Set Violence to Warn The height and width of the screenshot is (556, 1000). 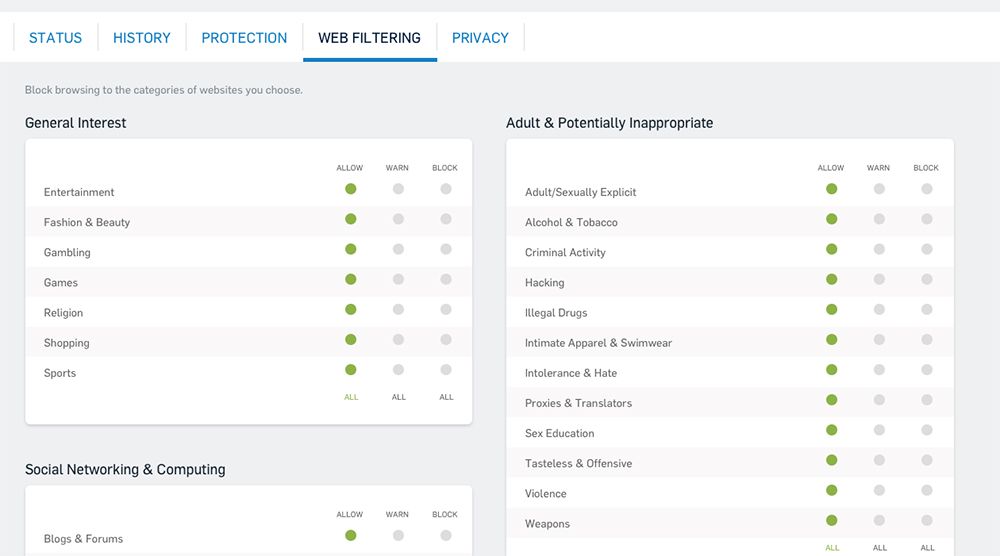pos(879,490)
